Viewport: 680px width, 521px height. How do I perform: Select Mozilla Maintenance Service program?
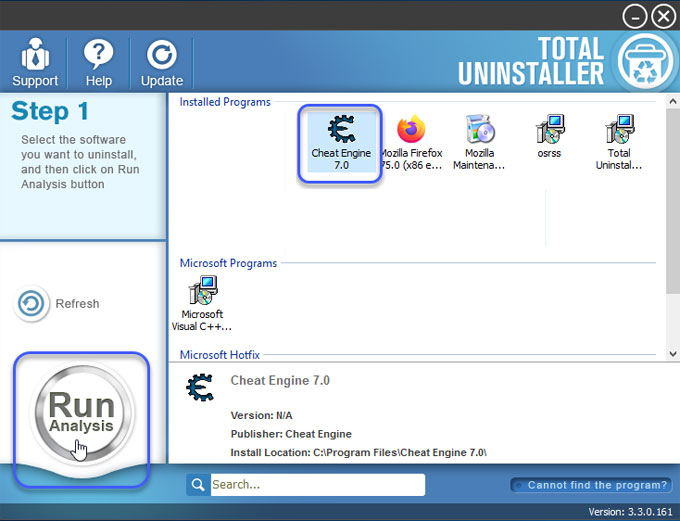click(x=479, y=141)
